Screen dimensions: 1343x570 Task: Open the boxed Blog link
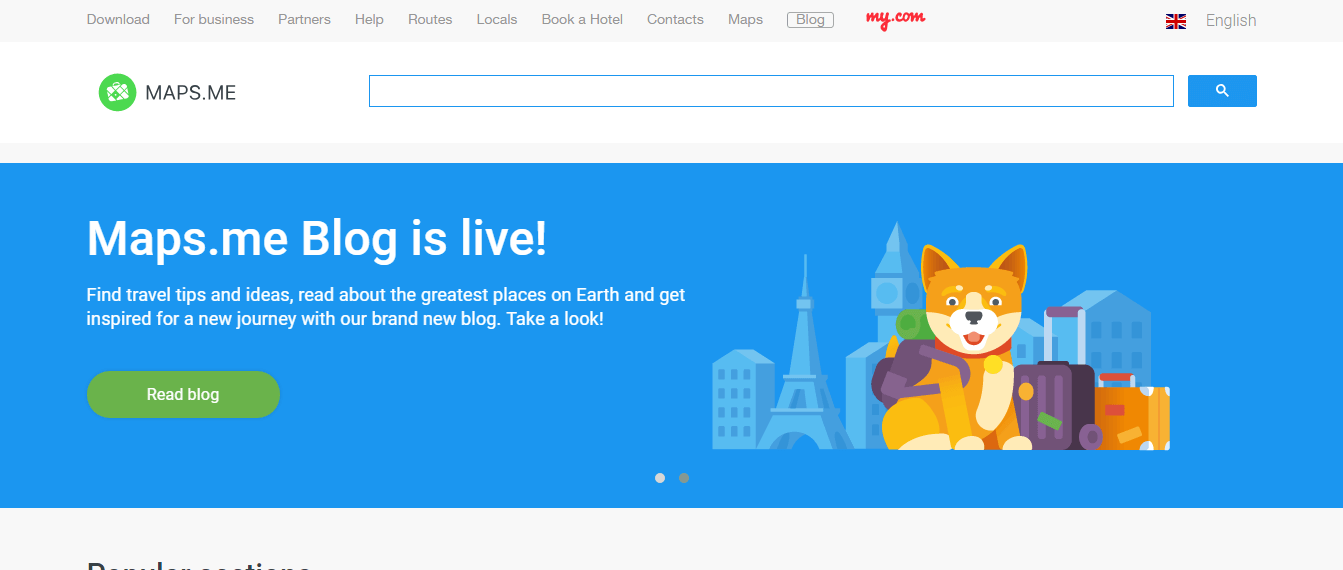[x=810, y=20]
